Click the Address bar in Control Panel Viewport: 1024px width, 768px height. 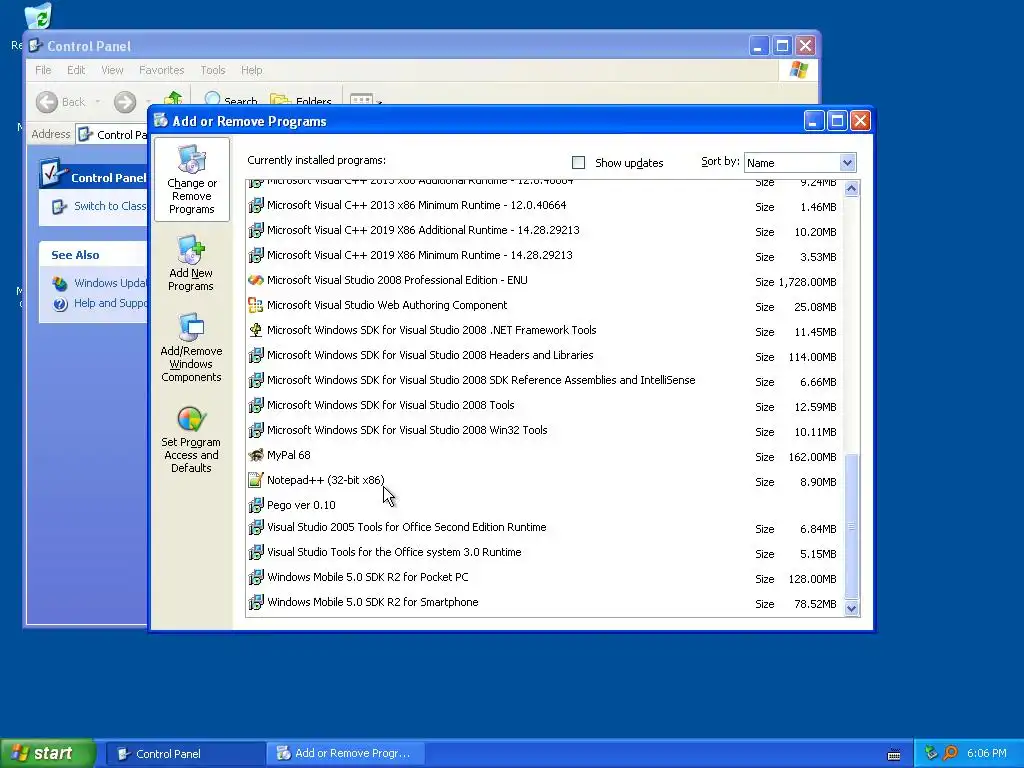[112, 135]
